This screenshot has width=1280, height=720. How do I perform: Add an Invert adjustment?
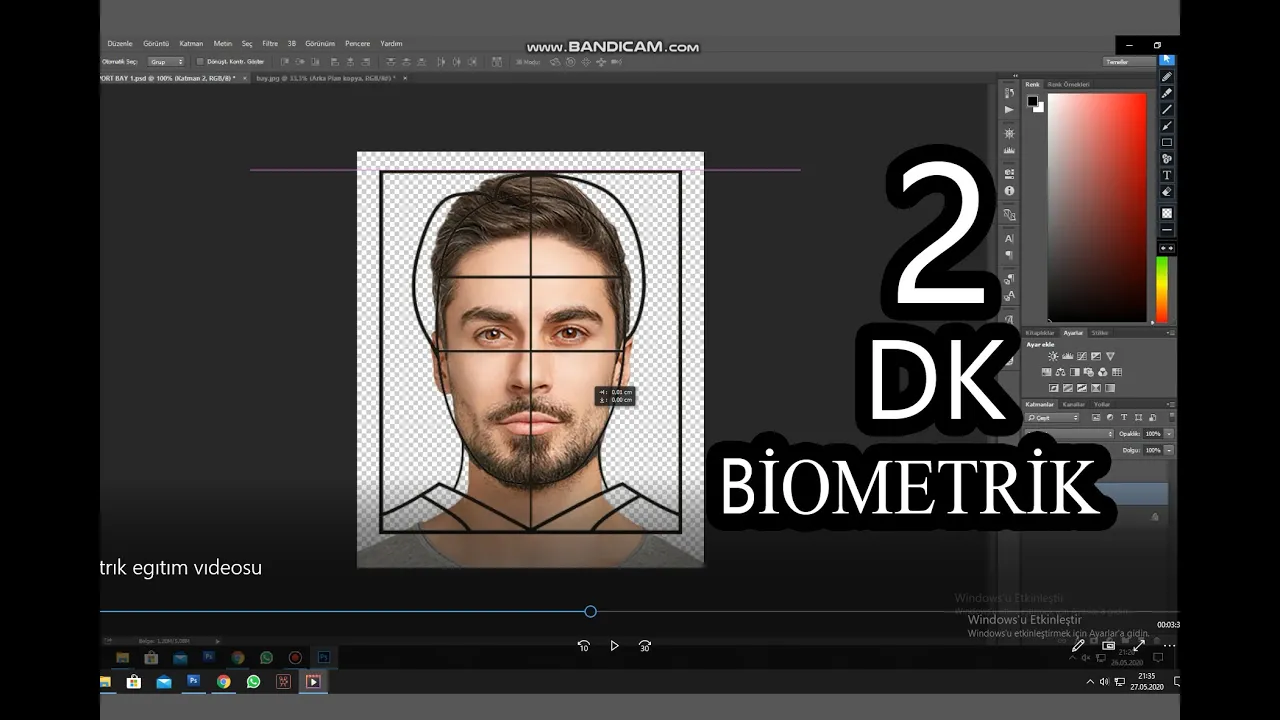coord(1053,388)
